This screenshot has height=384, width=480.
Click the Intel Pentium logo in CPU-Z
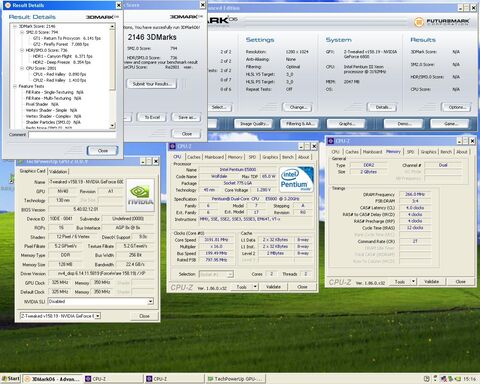click(x=296, y=180)
